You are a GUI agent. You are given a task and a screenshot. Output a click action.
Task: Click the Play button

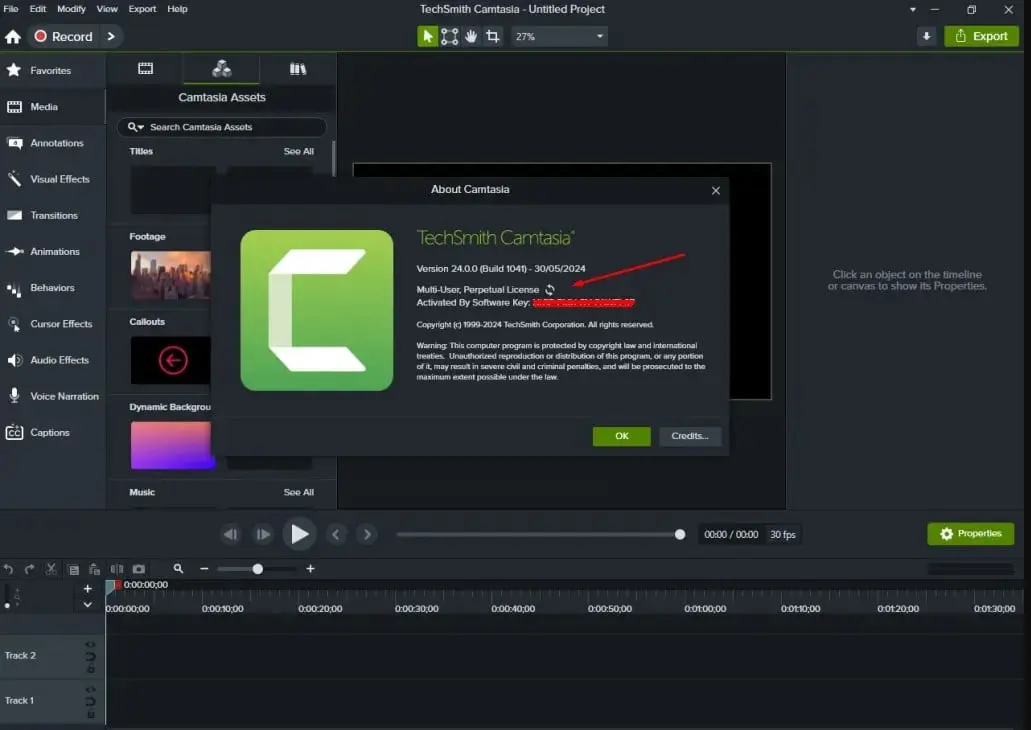(299, 534)
